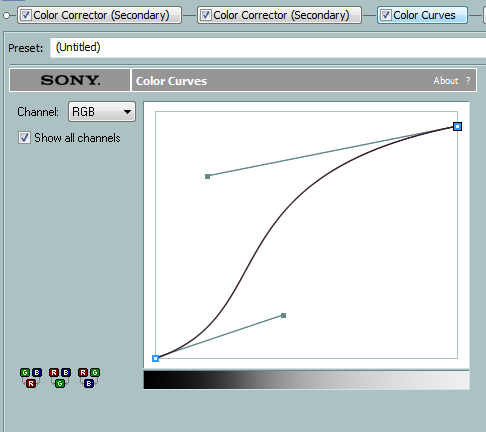Viewport: 486px width, 432px height.
Task: Click the Preset name field
Action: click(268, 48)
